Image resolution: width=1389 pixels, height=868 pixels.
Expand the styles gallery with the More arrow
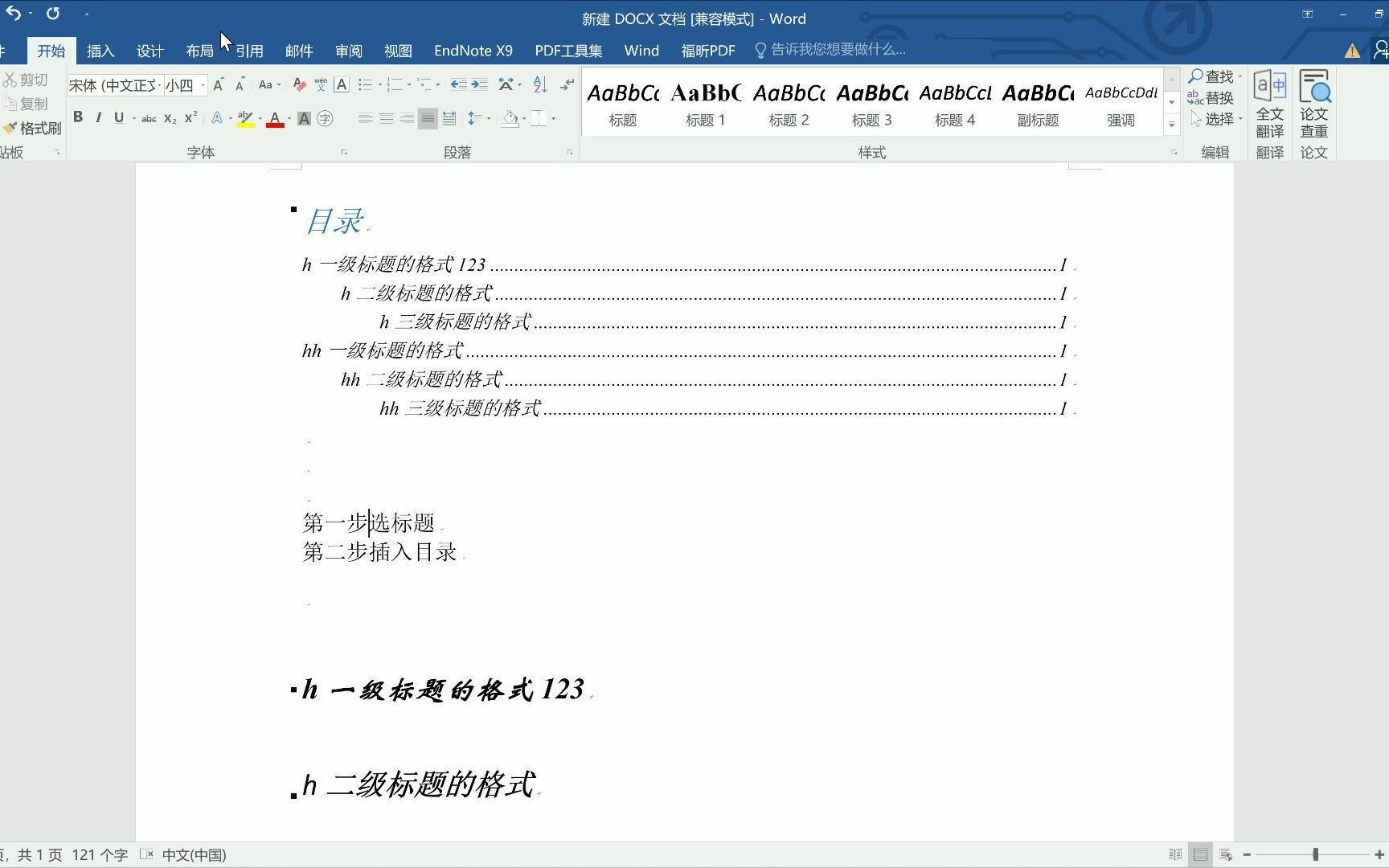tap(1172, 125)
